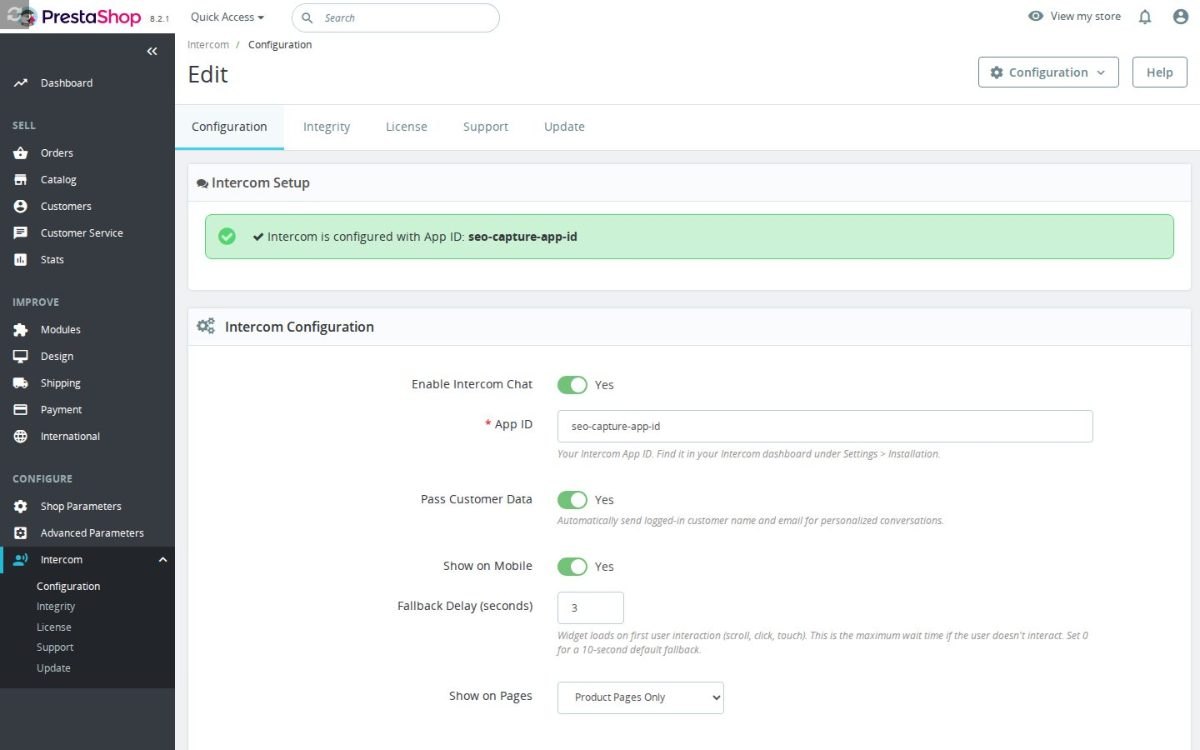Open the notifications bell
Screen dimensions: 1200x750
(1145, 17)
